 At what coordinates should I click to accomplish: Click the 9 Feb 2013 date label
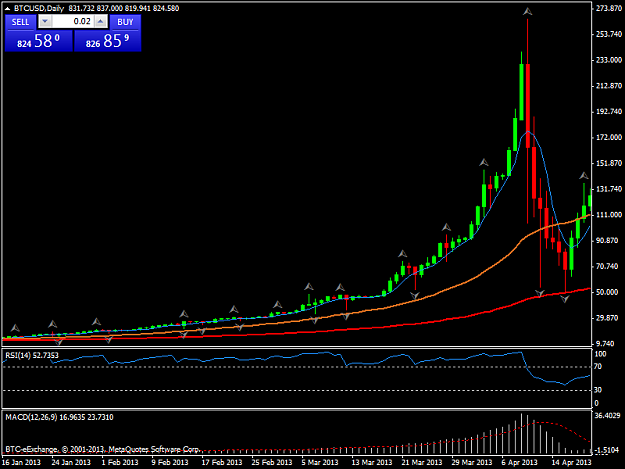click(170, 462)
